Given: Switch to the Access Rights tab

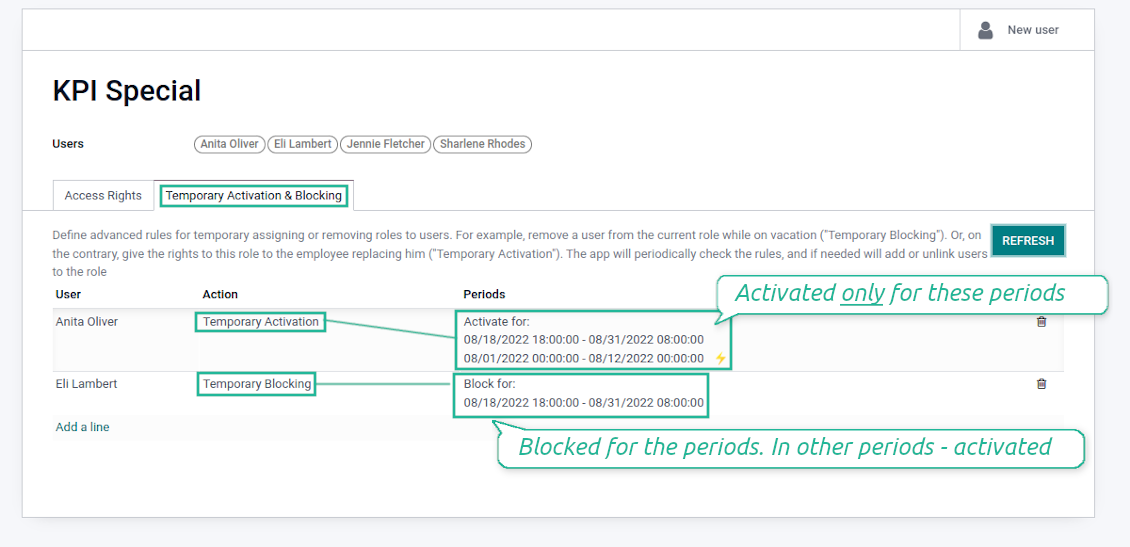Looking at the screenshot, I should (x=103, y=195).
